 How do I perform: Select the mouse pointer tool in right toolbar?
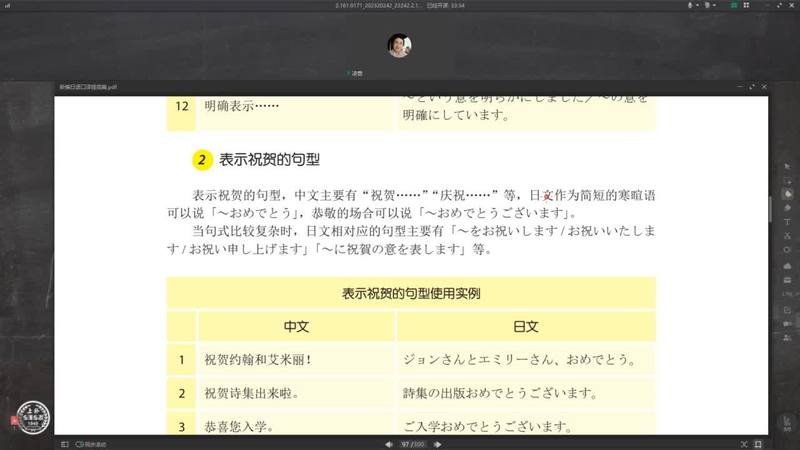(x=788, y=164)
